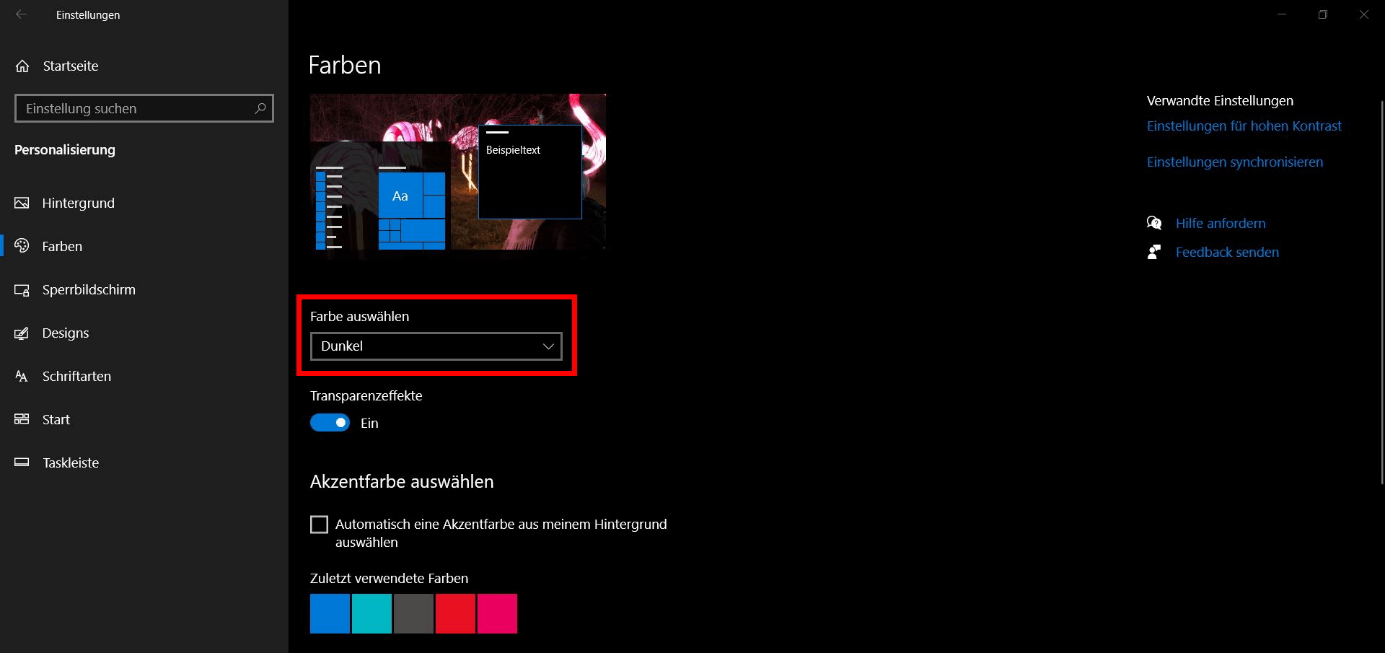Pick the blue recent color swatch
1385x653 pixels.
(x=330, y=613)
